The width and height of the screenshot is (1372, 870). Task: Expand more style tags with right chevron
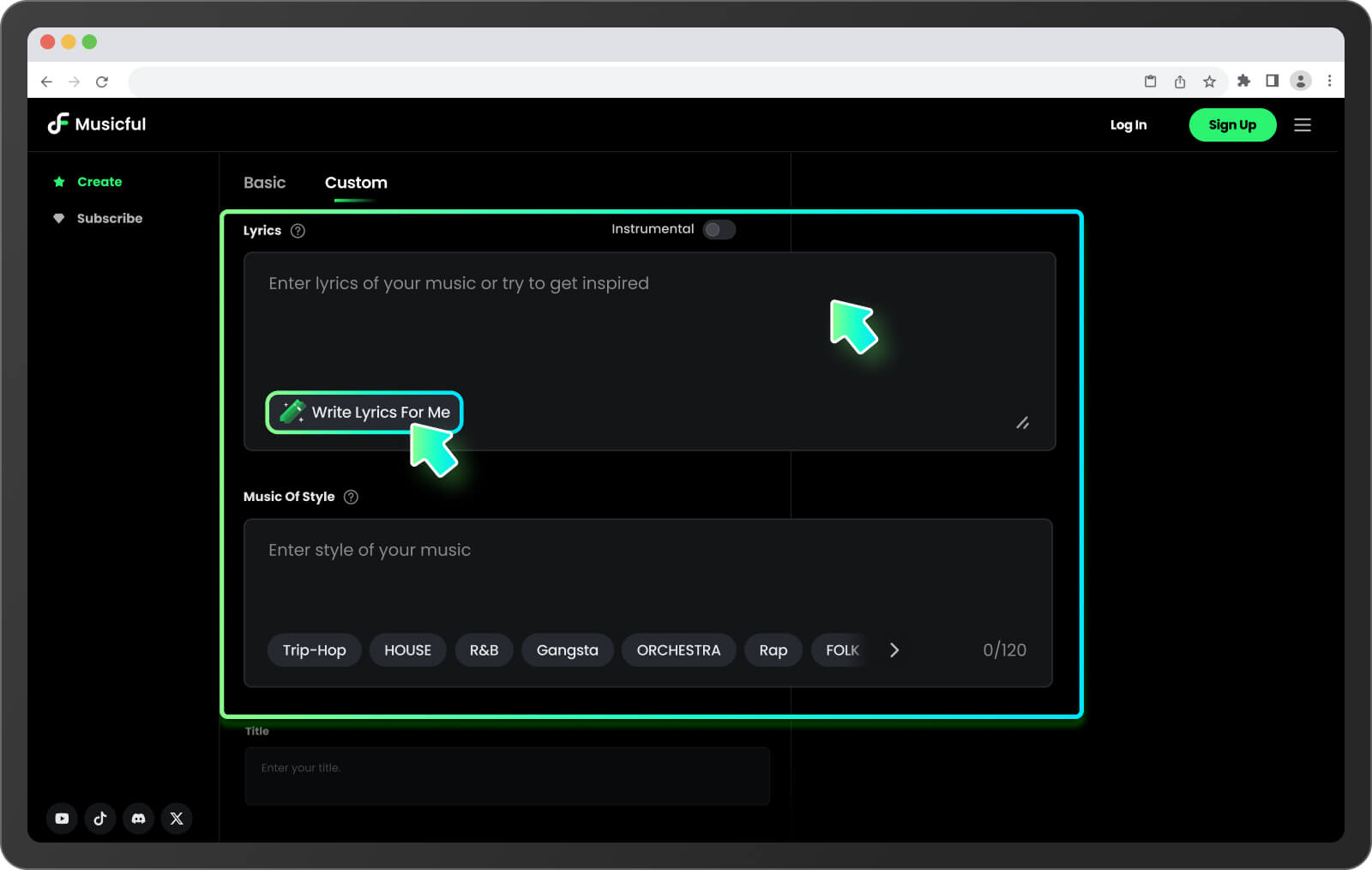(894, 650)
